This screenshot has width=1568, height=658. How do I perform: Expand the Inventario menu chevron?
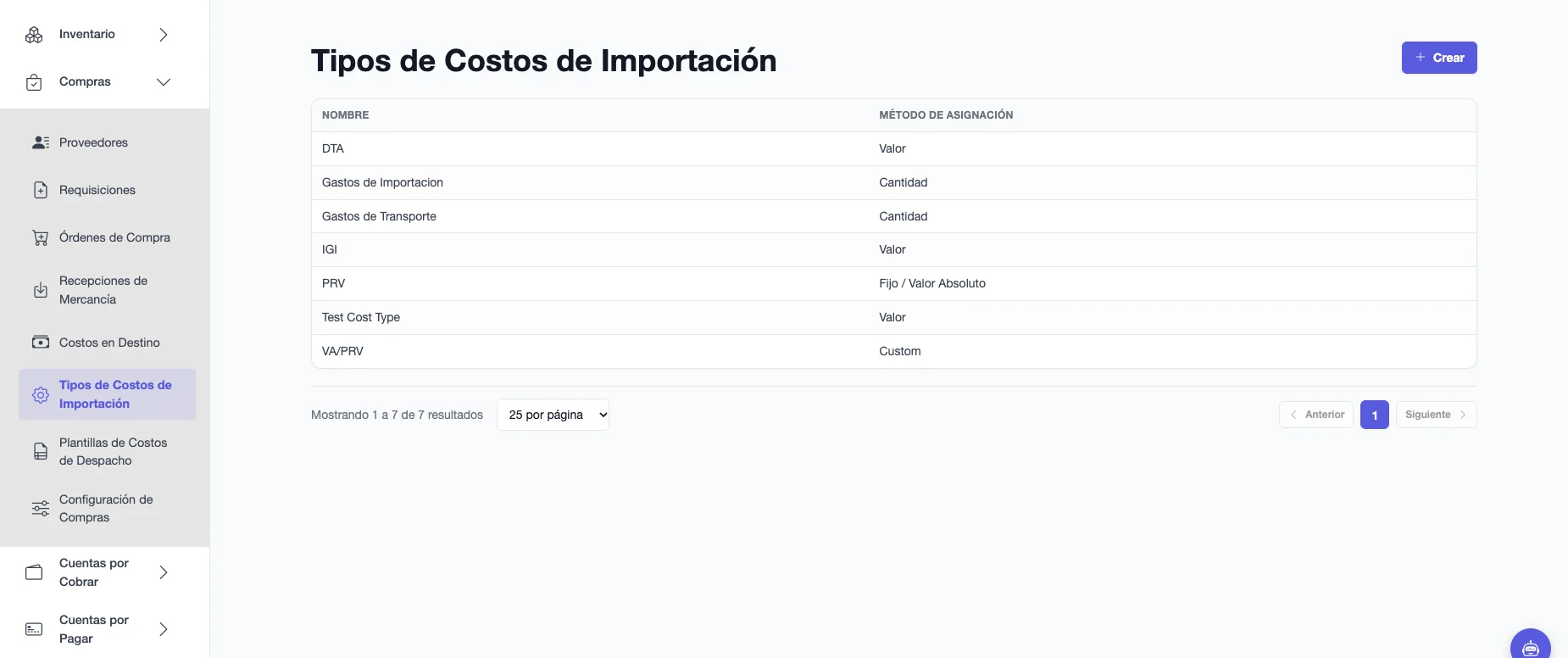pyautogui.click(x=164, y=35)
